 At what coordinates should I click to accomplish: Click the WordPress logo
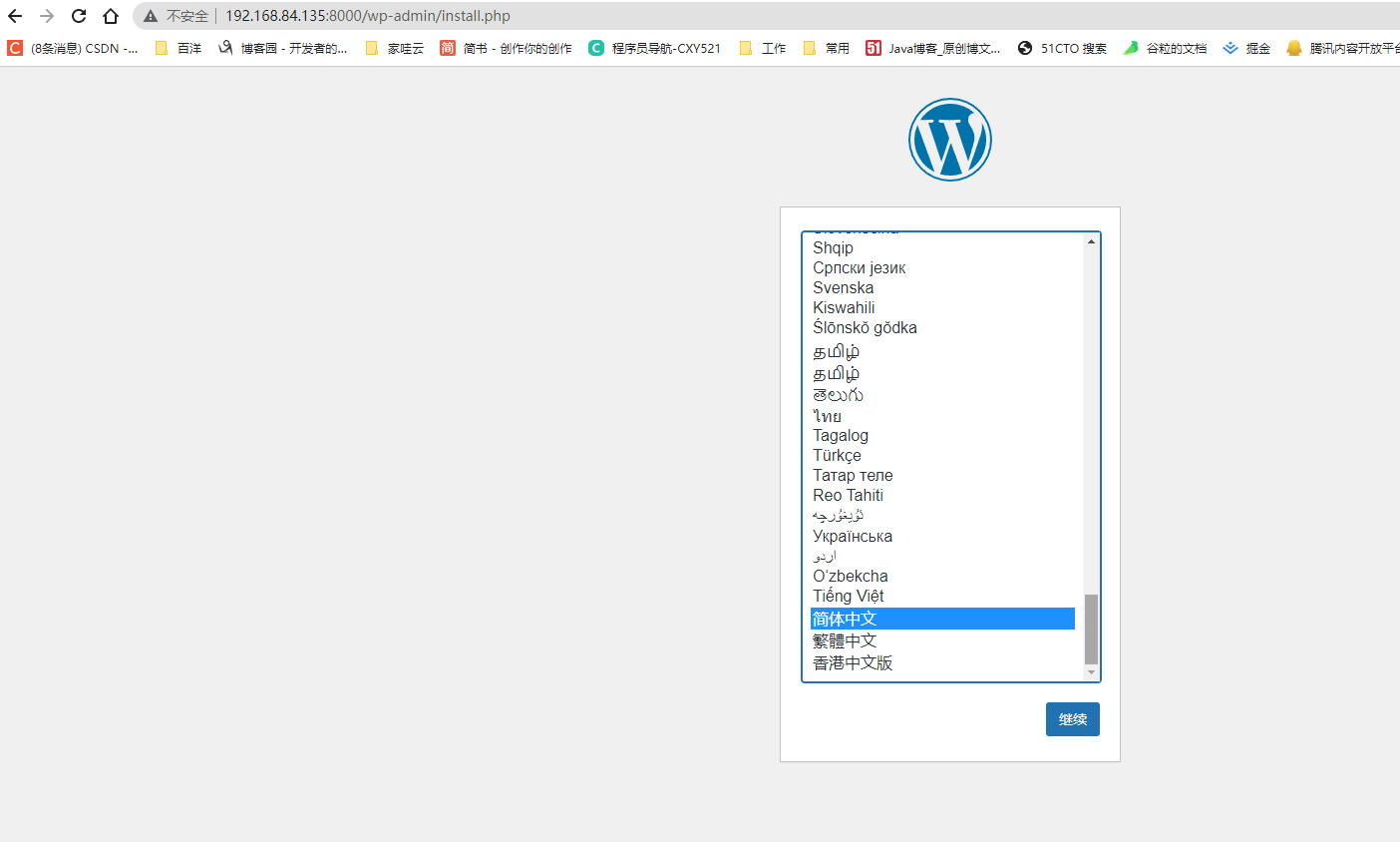pos(950,140)
